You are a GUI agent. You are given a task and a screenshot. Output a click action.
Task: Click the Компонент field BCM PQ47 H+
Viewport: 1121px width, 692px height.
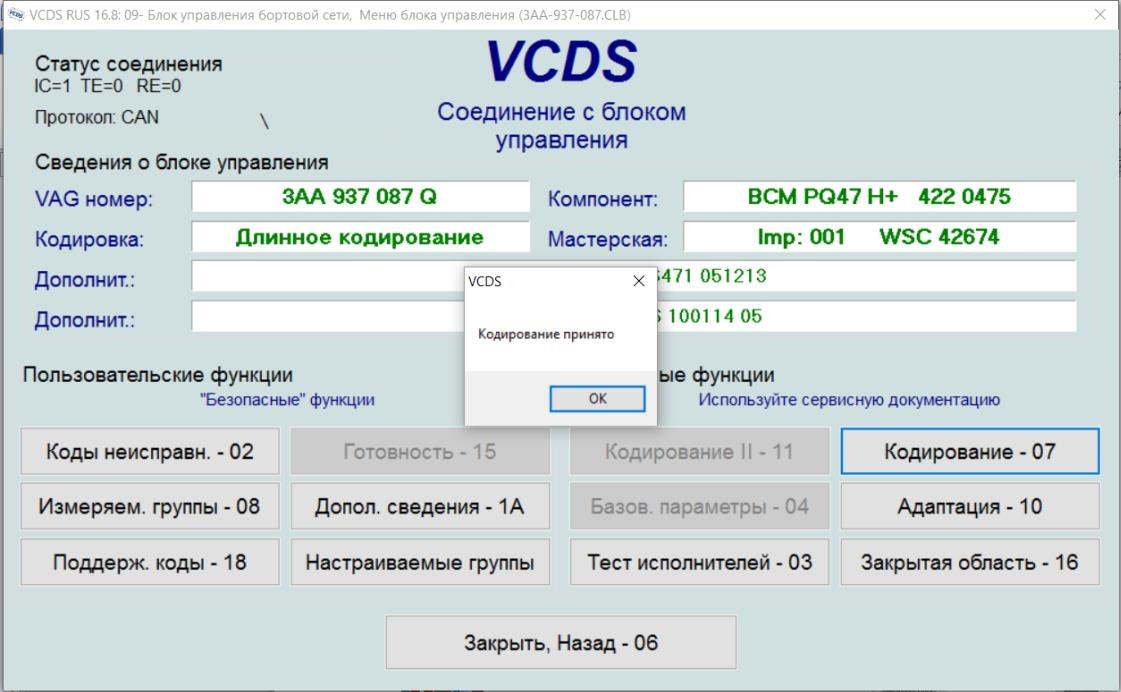(x=879, y=197)
